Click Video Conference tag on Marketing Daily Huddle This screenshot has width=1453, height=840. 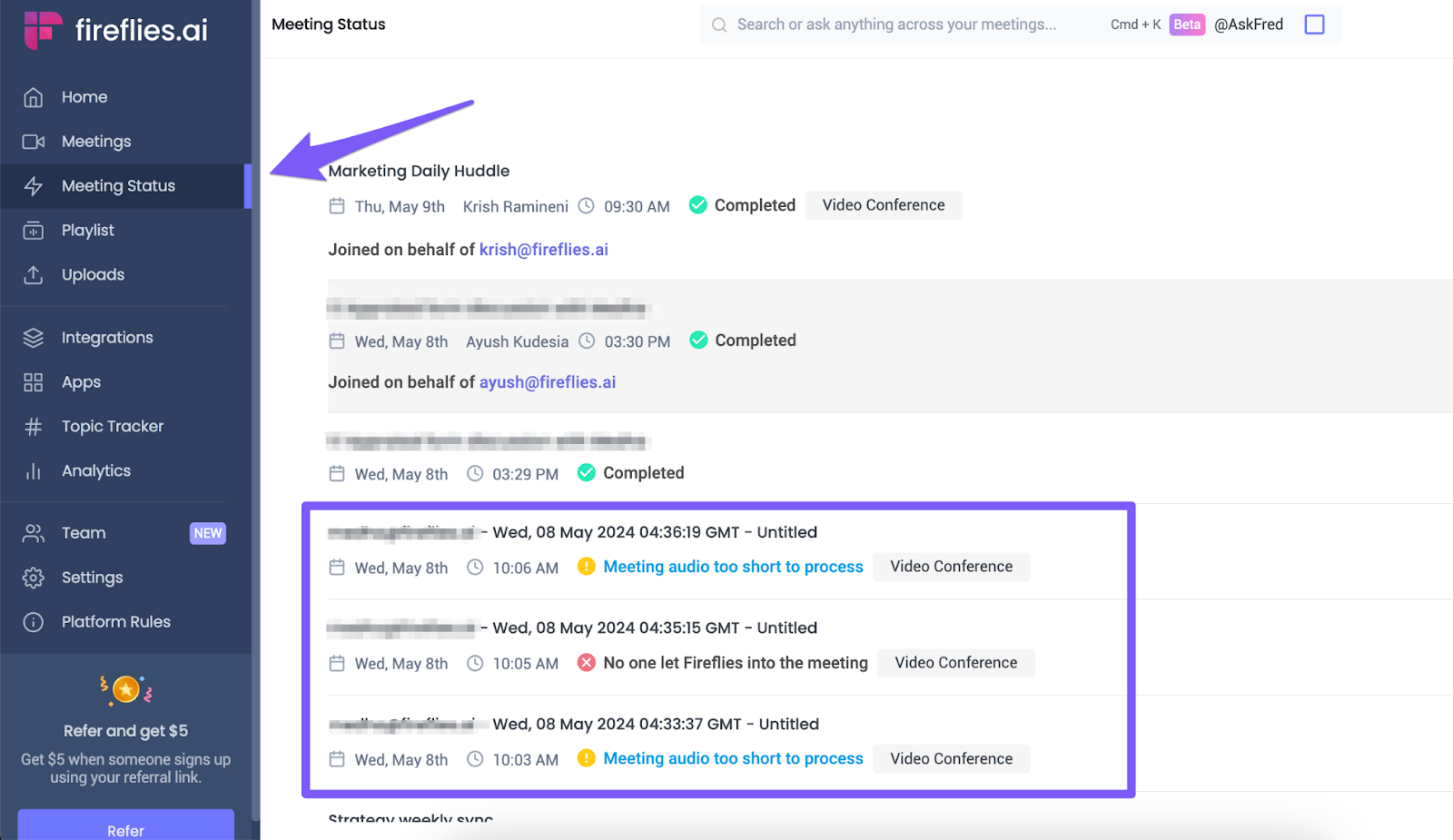tap(884, 205)
